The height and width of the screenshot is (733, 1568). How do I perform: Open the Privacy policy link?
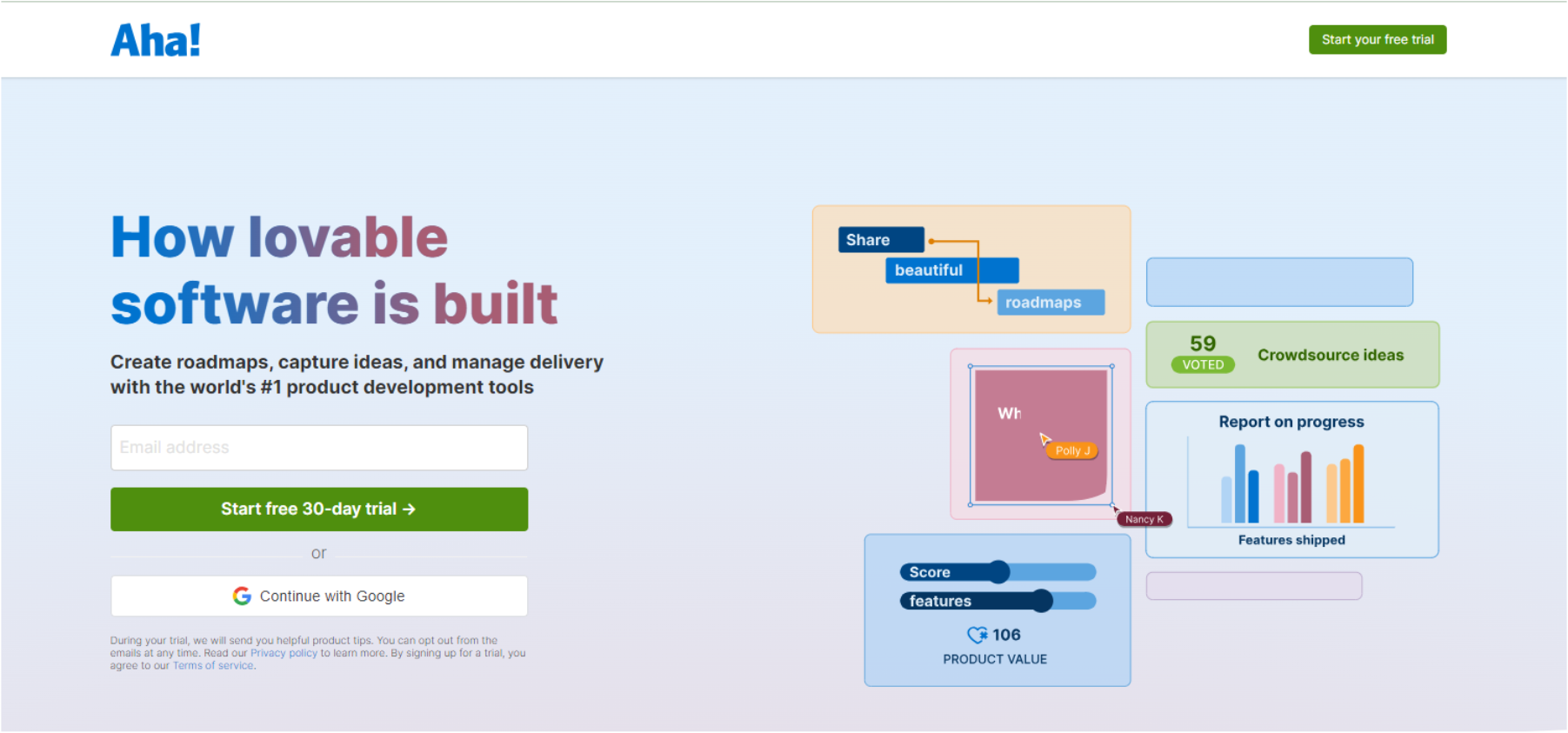(x=284, y=653)
